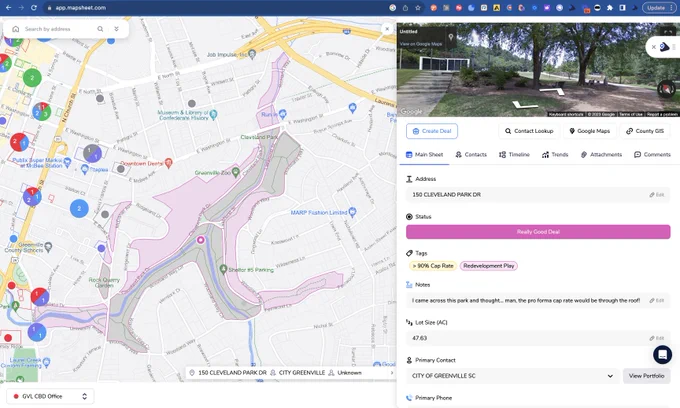The width and height of the screenshot is (680, 408).
Task: Click the Publix Super Market pin
Action: (x=67, y=162)
